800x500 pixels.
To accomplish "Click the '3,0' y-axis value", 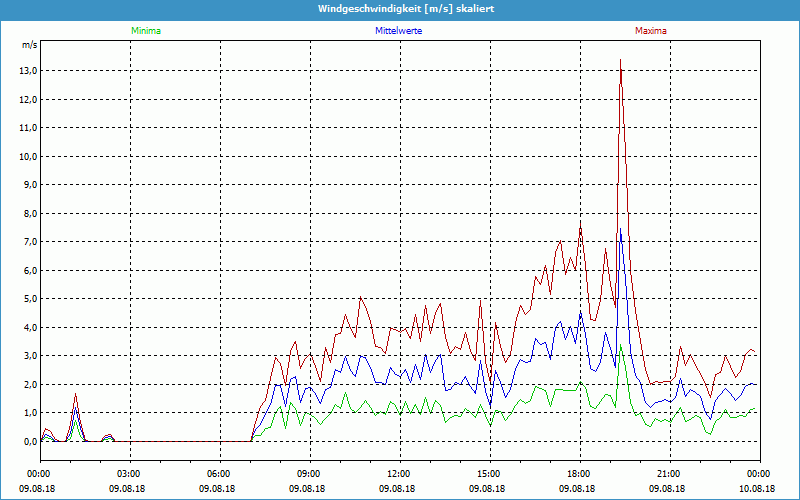I will tap(31, 356).
